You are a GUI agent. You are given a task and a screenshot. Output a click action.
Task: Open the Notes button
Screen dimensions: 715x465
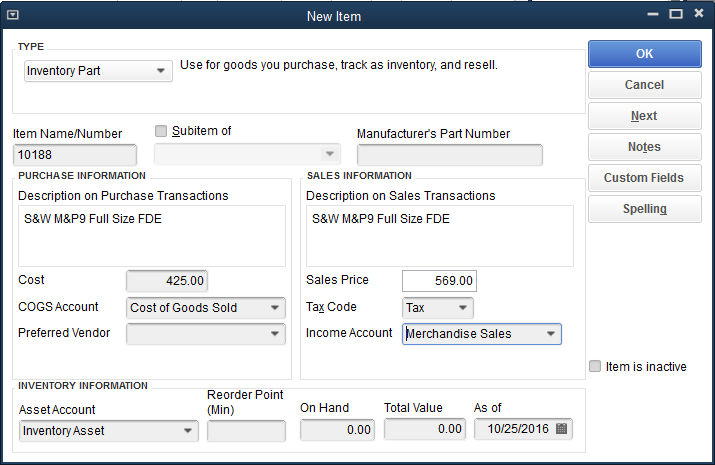click(645, 147)
